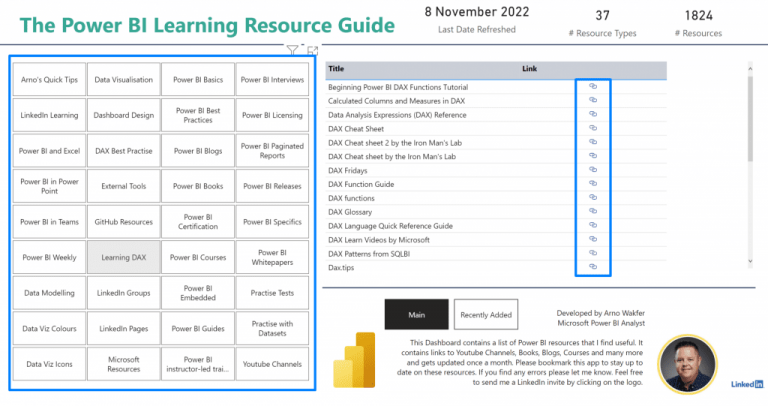Screen dimensions: 768x406
Task: Select the LinkedIn Groups tile
Action: click(123, 293)
